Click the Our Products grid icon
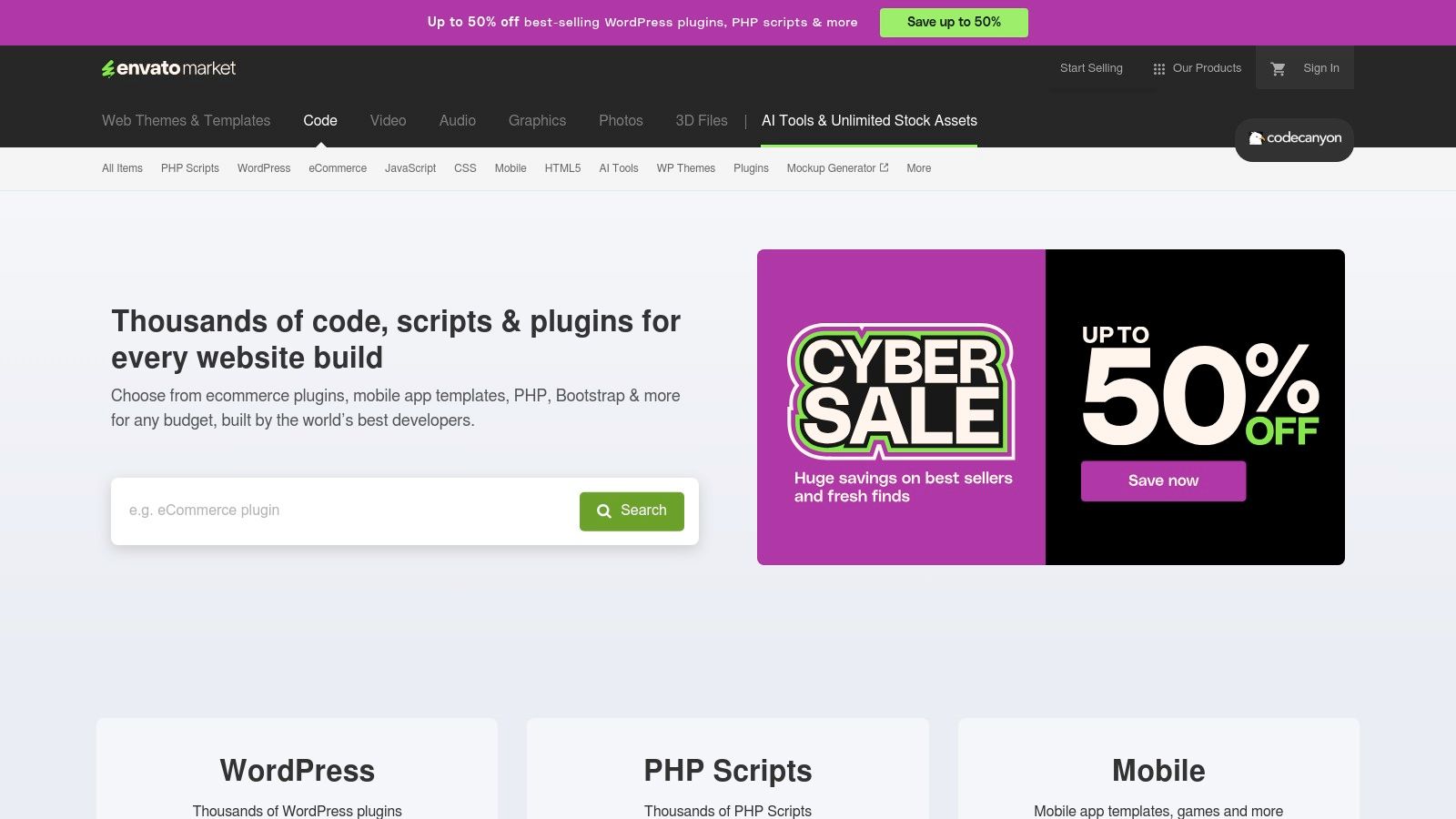 coord(1158,67)
